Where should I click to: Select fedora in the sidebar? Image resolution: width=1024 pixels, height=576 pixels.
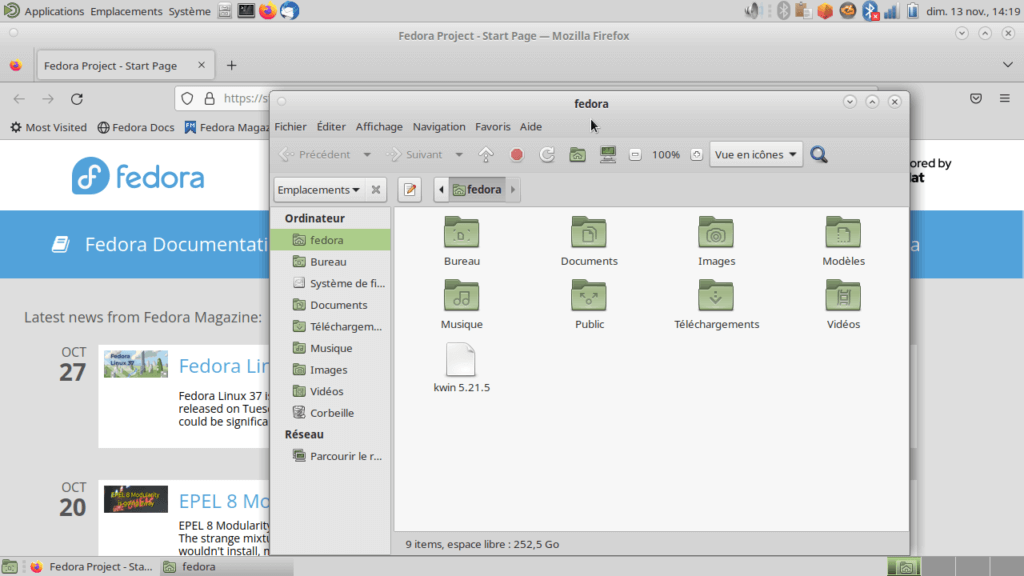(x=331, y=240)
